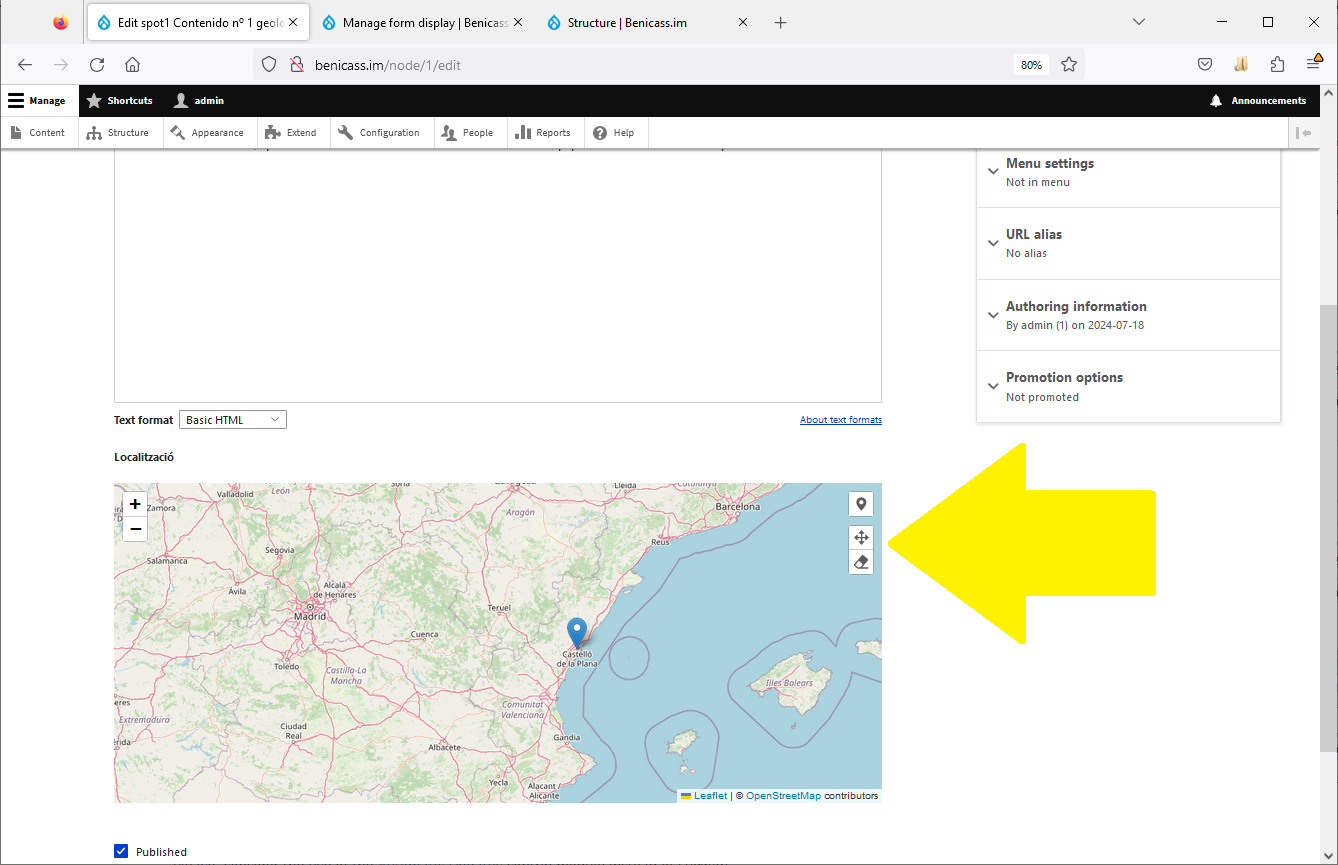Switch to the 'Manage form display' tab

pos(422,22)
